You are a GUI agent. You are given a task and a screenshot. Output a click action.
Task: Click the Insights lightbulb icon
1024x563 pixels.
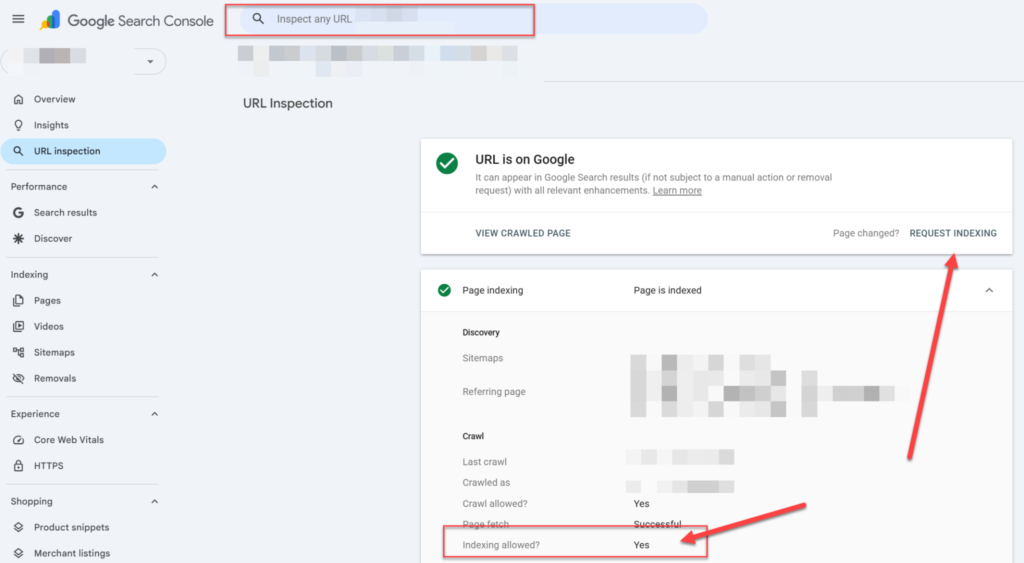tap(18, 125)
